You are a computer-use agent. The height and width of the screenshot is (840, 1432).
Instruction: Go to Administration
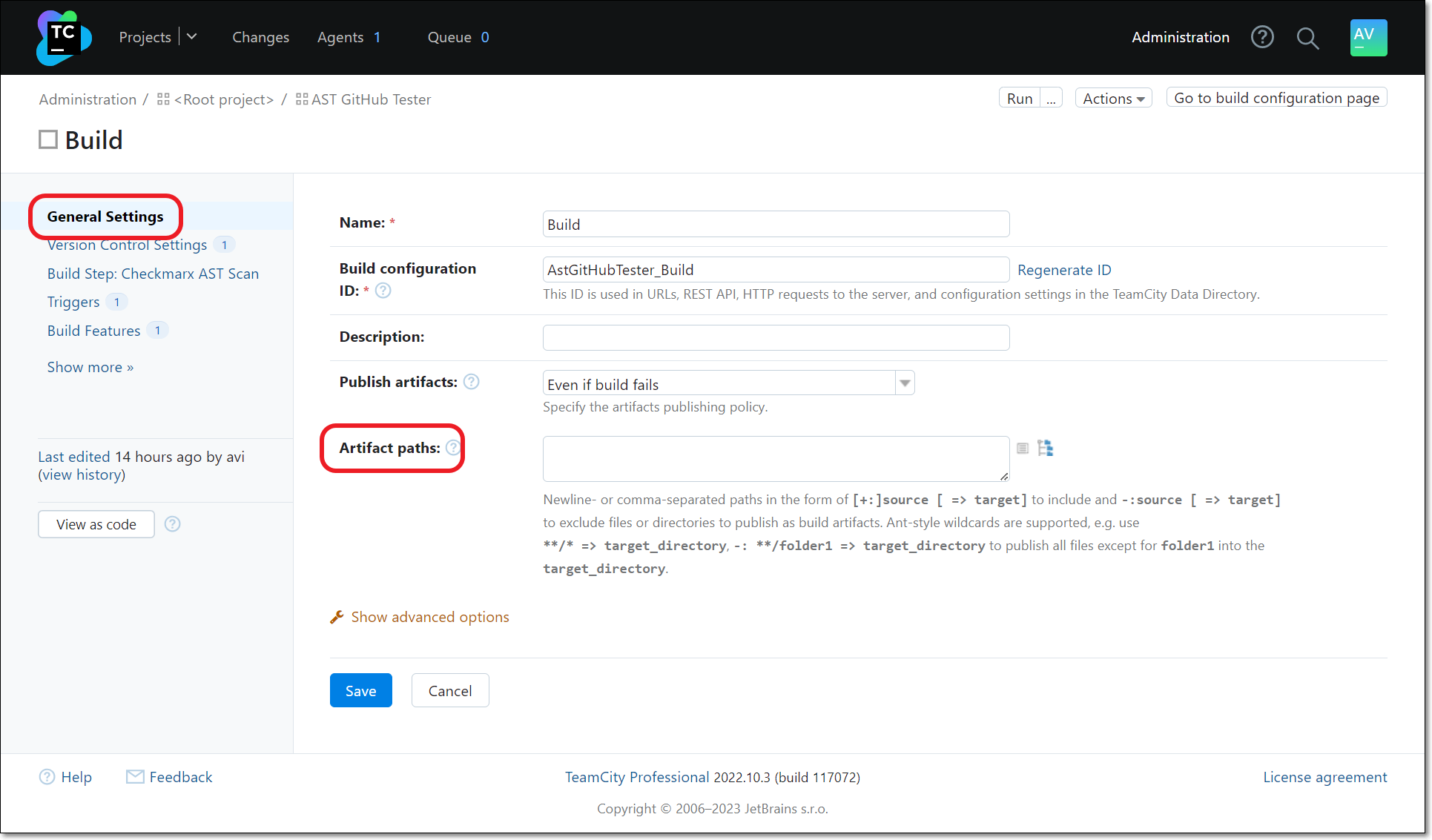(x=1180, y=37)
